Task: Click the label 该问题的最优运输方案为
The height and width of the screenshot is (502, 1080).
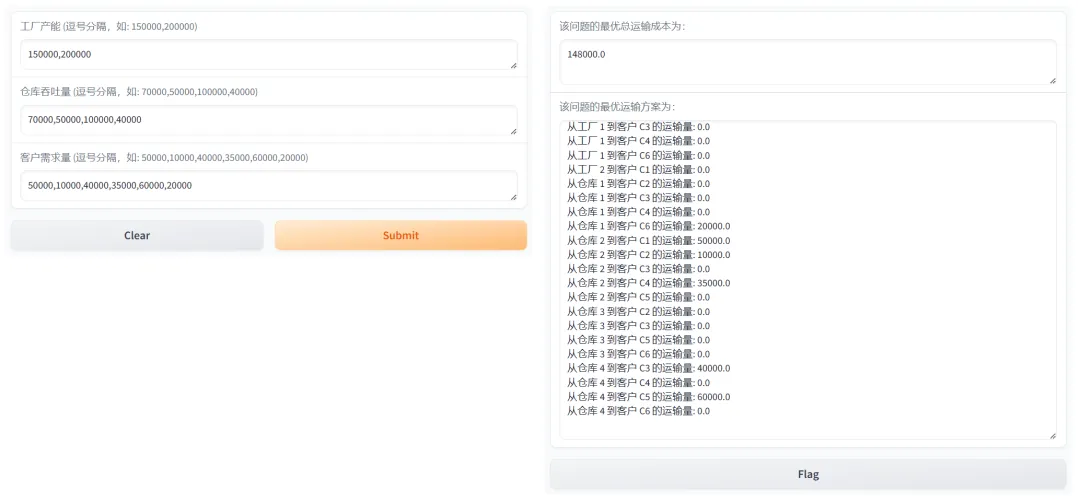Action: tap(618, 107)
